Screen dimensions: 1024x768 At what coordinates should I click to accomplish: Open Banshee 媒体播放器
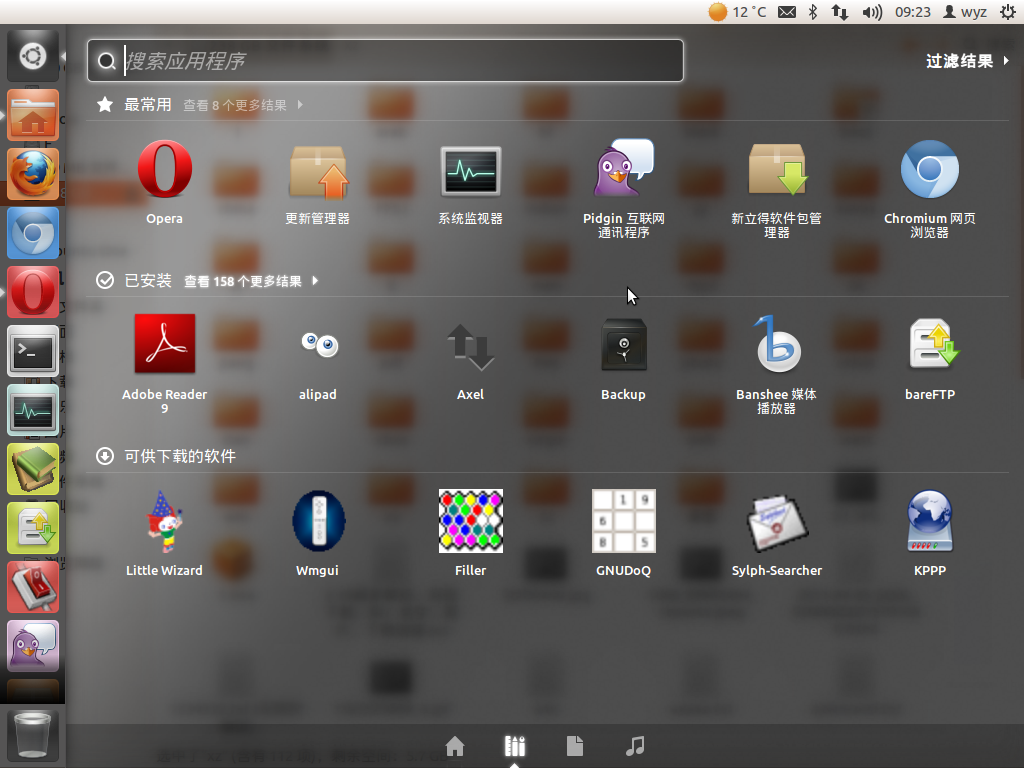tap(776, 364)
